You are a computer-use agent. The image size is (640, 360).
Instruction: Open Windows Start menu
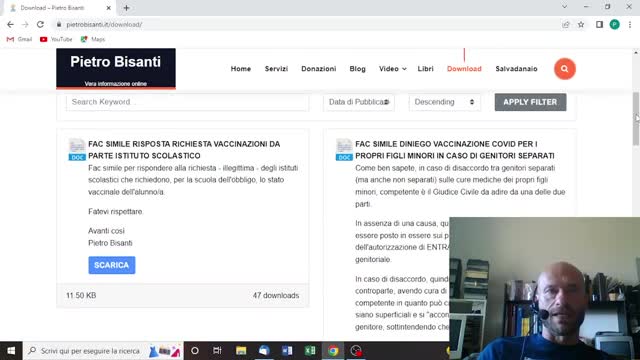(11, 351)
